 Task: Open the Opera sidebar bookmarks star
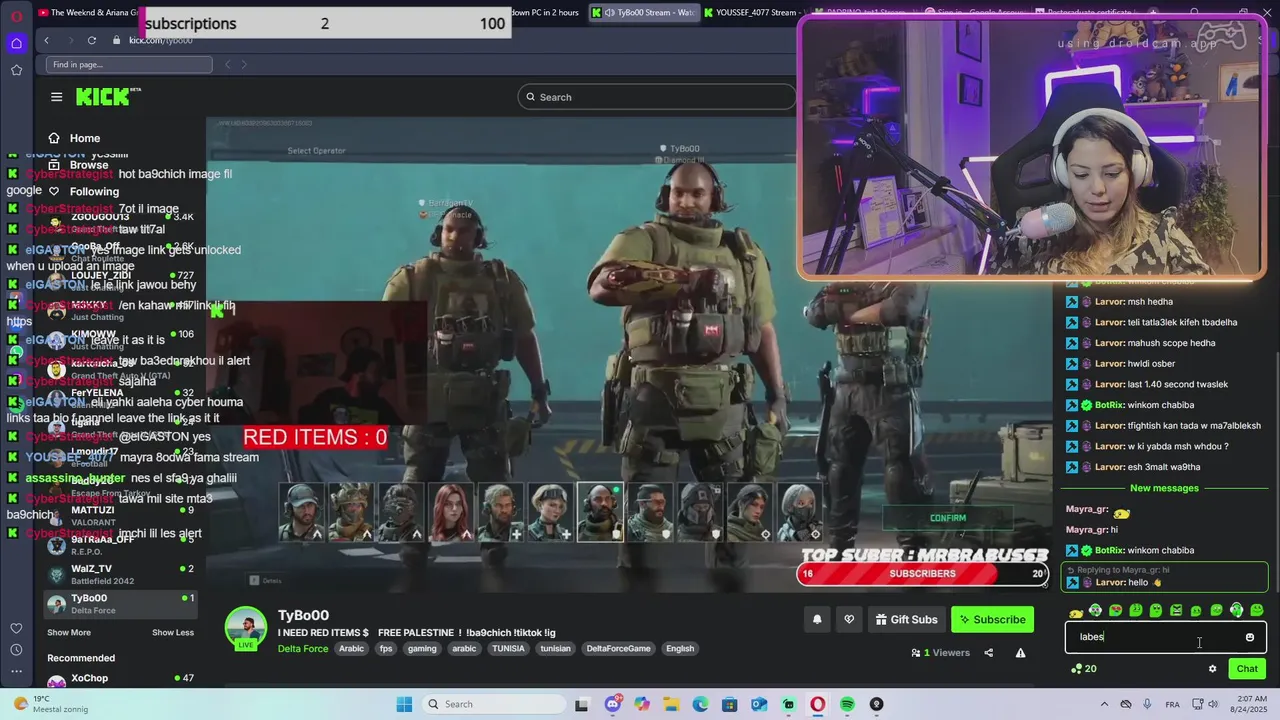tap(16, 70)
